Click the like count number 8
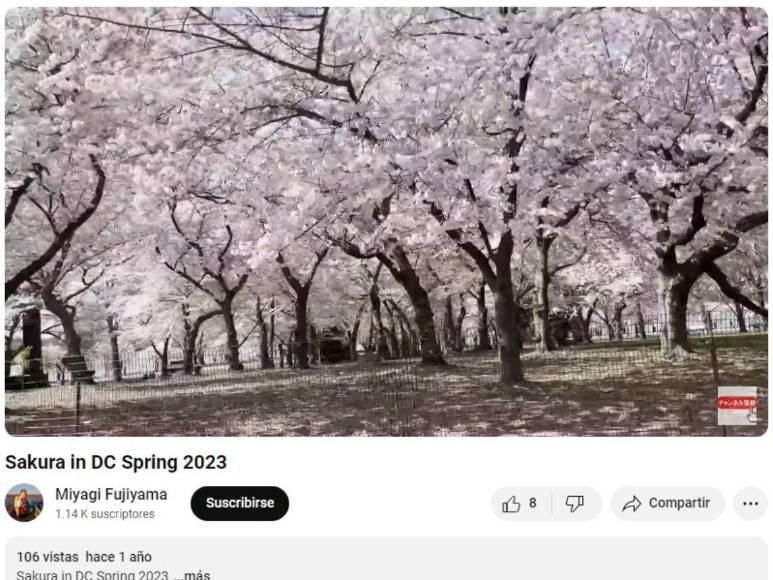The height and width of the screenshot is (580, 773). (x=532, y=503)
